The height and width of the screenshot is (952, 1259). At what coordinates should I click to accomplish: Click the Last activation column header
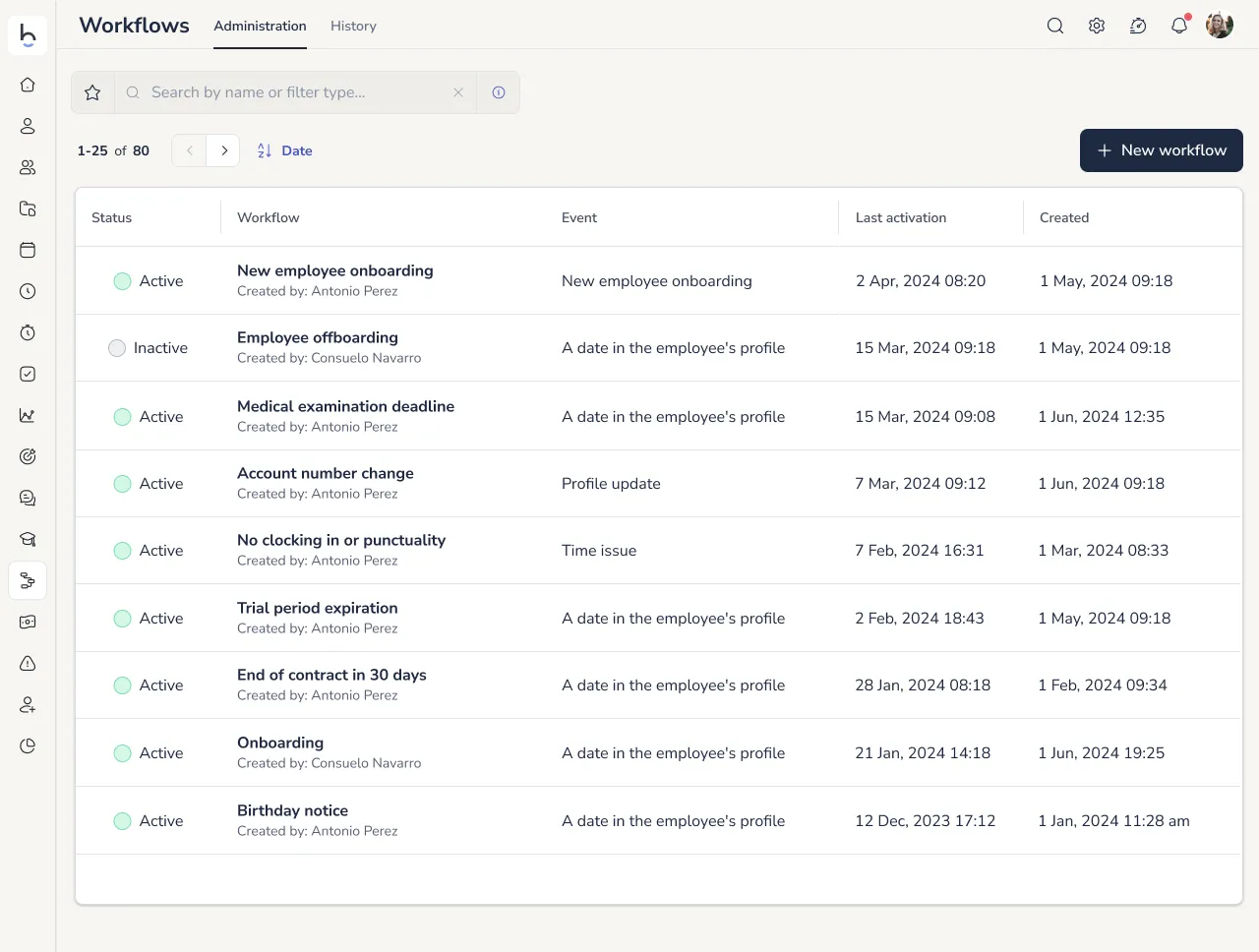901,217
